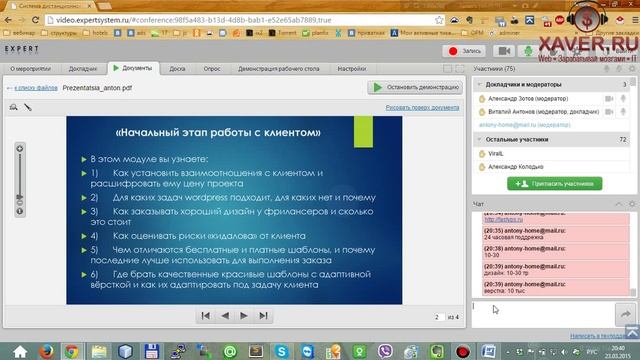Go to the previous slide
The image size is (640, 360).
coord(225,316)
